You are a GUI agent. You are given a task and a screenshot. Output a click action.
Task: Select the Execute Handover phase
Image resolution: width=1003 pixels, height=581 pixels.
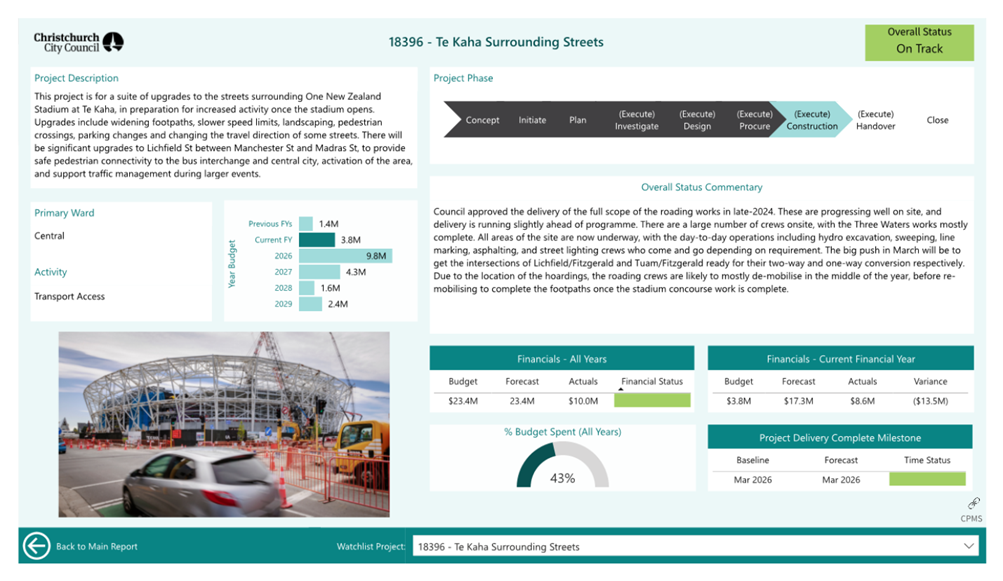click(x=876, y=120)
